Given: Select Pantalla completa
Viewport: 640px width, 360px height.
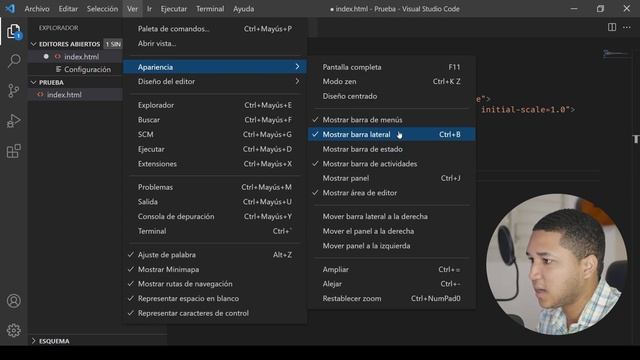Looking at the screenshot, I should 391,67.
